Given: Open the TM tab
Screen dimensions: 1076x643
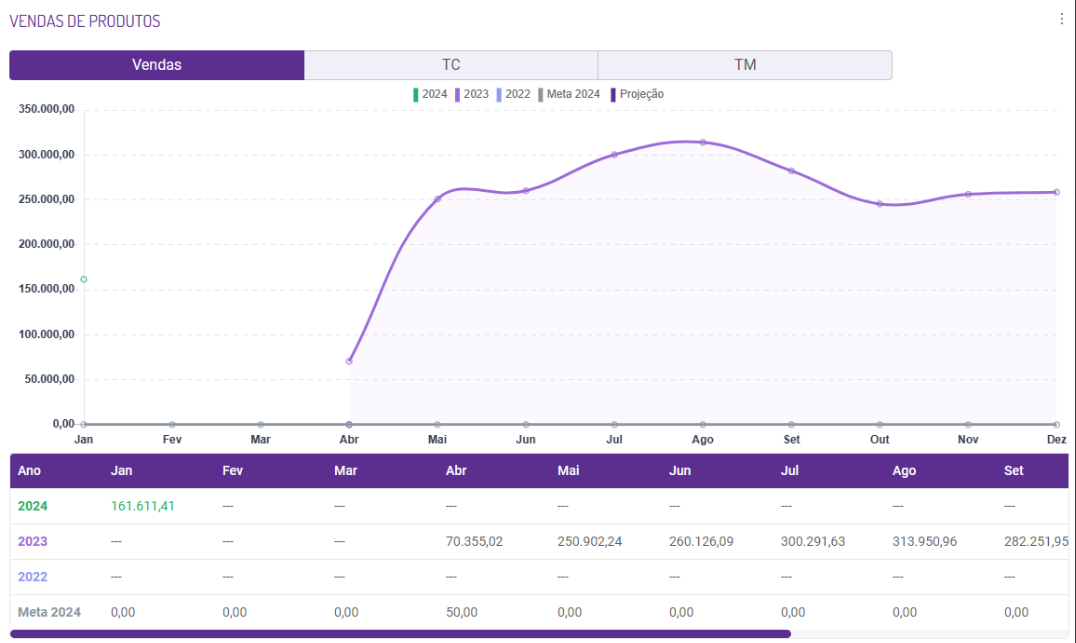Looking at the screenshot, I should tap(745, 65).
